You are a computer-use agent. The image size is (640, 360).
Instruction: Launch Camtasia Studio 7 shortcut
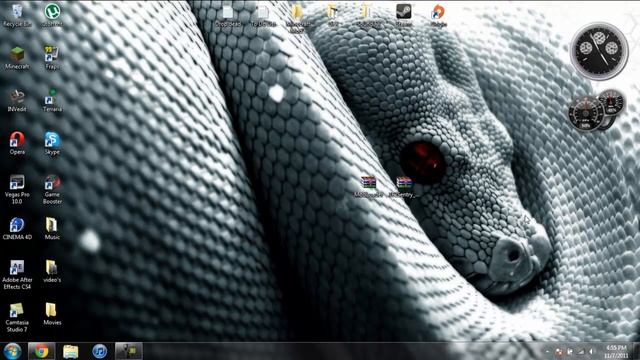(x=17, y=318)
